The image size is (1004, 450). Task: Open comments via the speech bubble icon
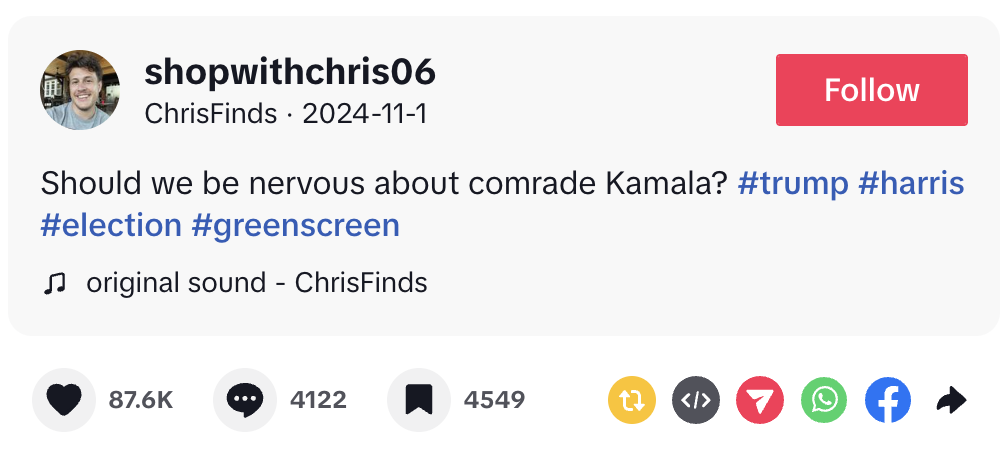point(245,400)
